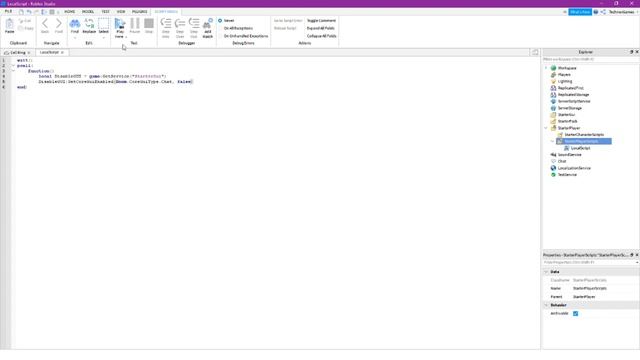Click the Name property value field

click(x=604, y=288)
